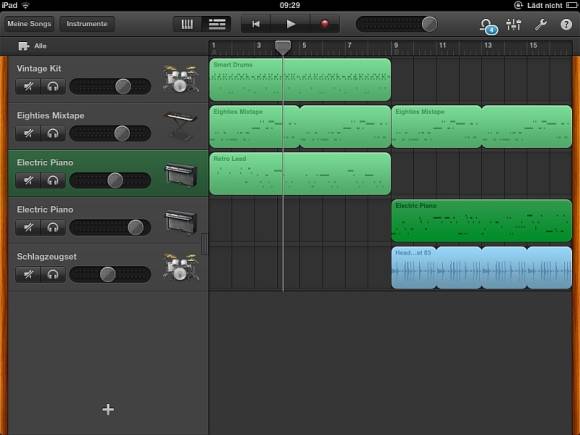Select the Vintage Kit drum icon

[181, 79]
